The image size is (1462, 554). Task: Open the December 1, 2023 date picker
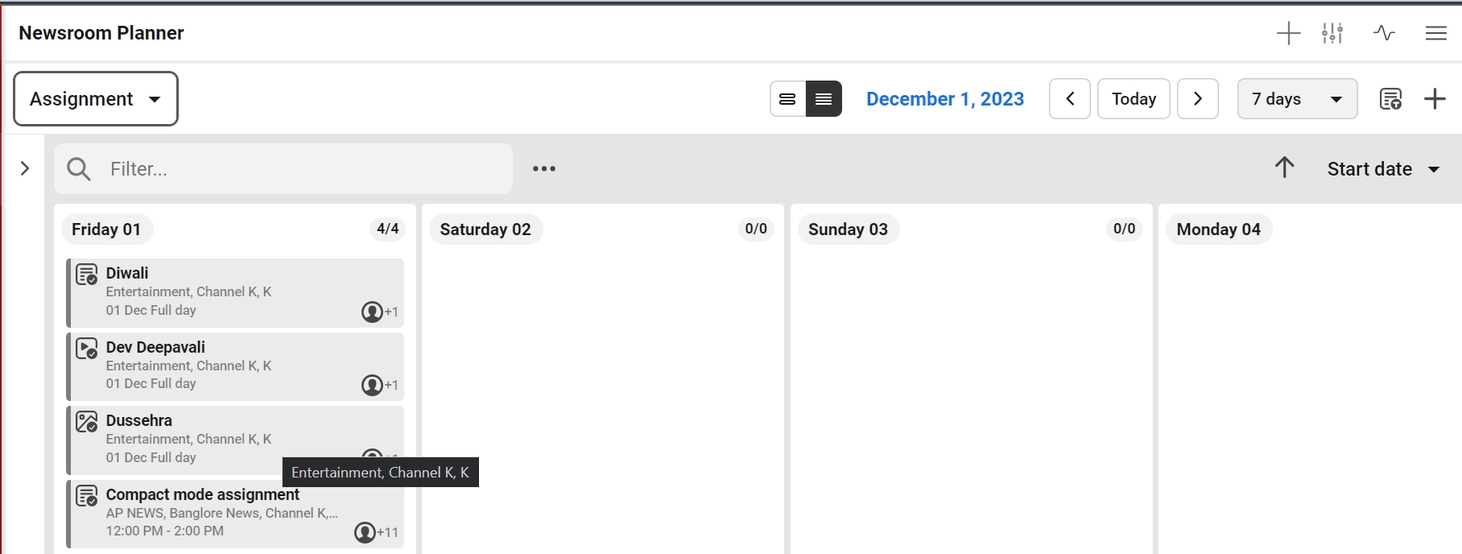(x=945, y=99)
